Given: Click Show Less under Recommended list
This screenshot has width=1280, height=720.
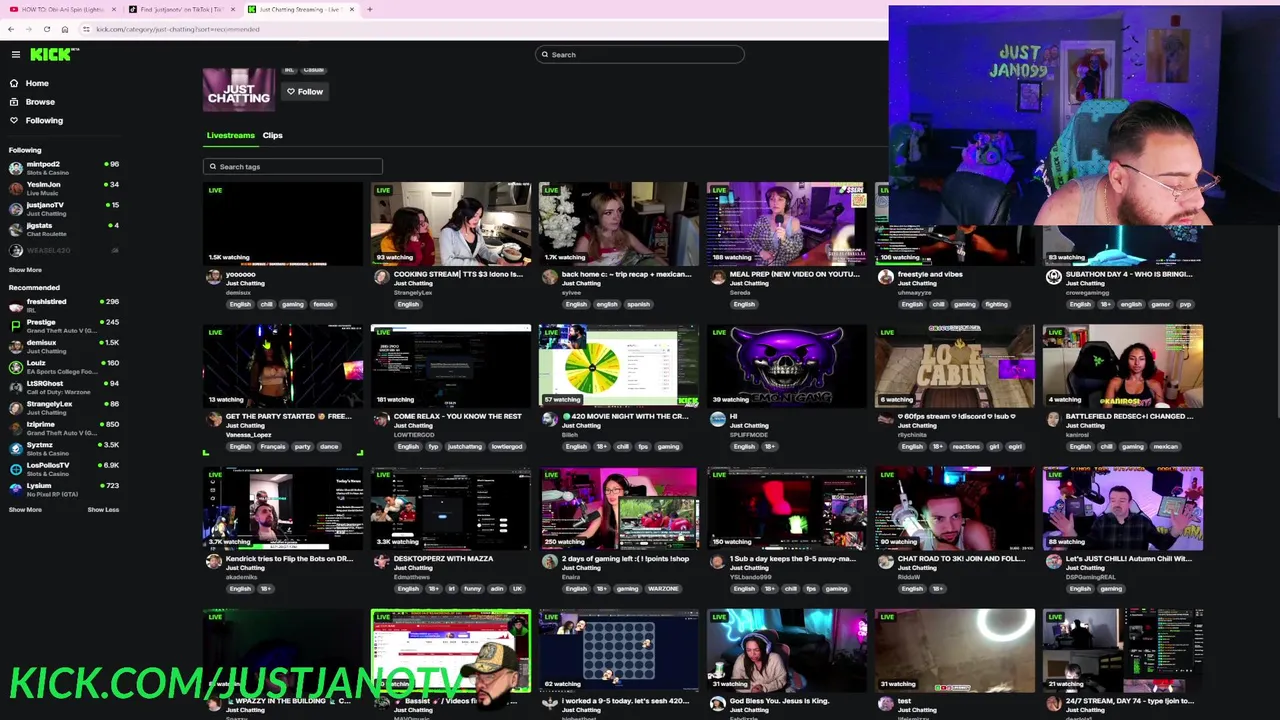Looking at the screenshot, I should 103,510.
